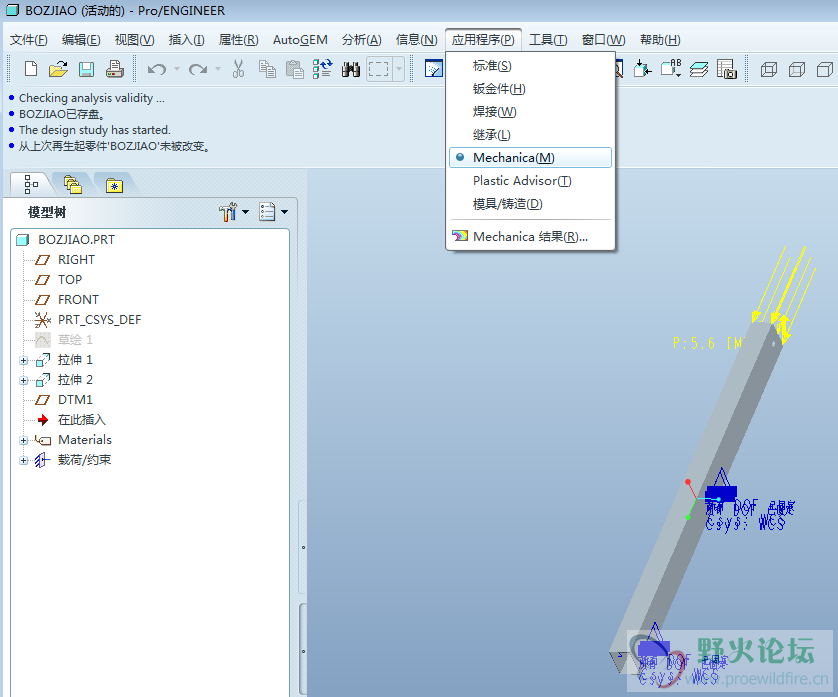Open dropdown arrow beside show list icon
838x697 pixels.
click(x=284, y=212)
